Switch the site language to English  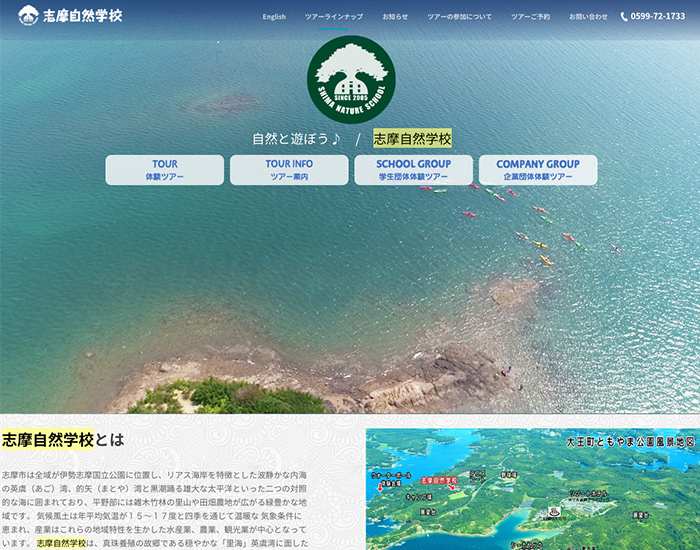pos(274,17)
